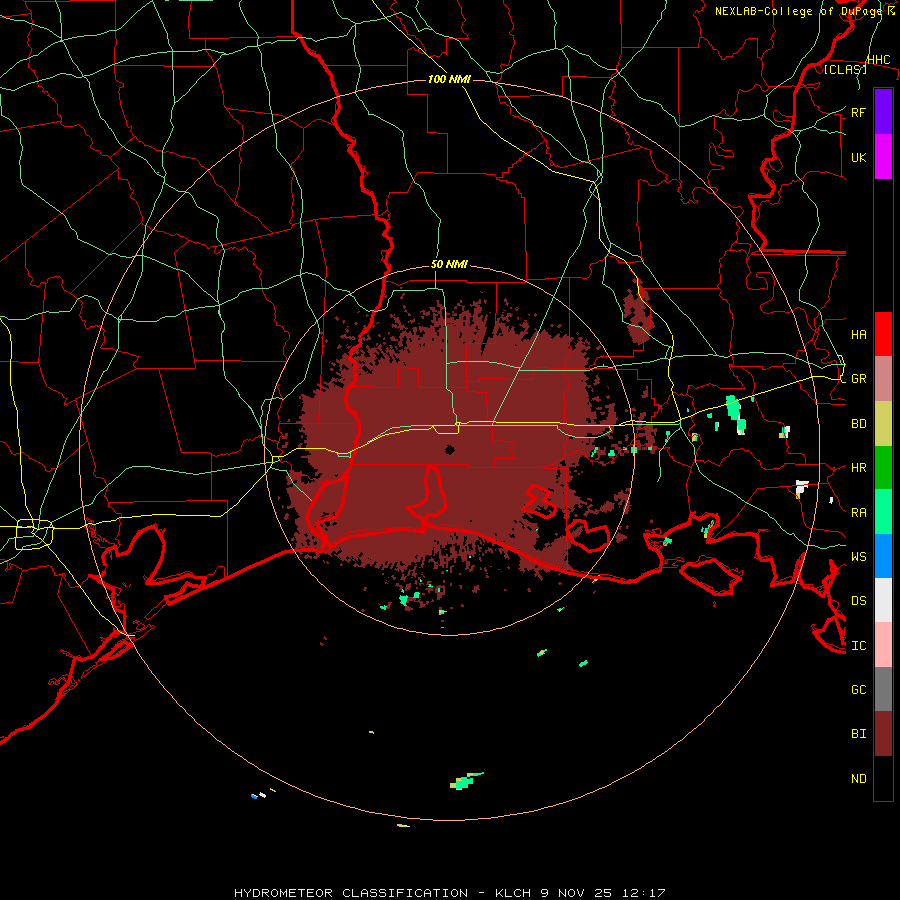Screen dimensions: 900x900
Task: Click the BI dark red legend swatch
Action: pos(883,734)
